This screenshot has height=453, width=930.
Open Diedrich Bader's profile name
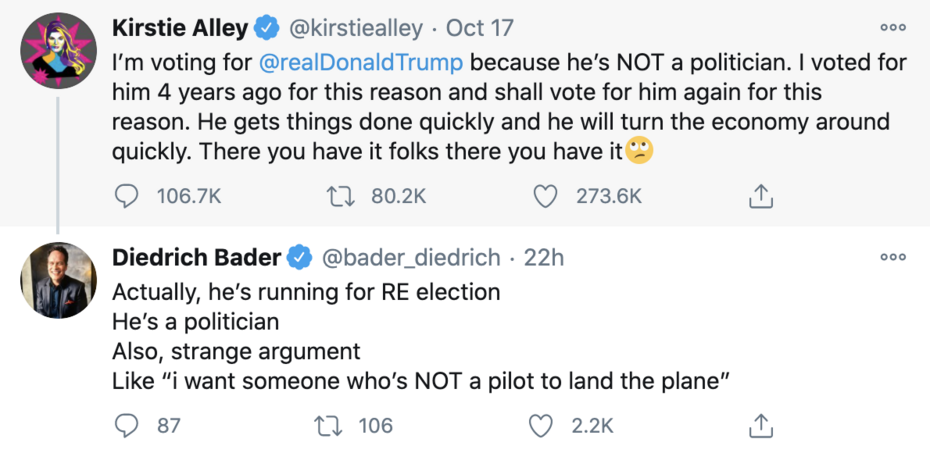click(x=196, y=258)
